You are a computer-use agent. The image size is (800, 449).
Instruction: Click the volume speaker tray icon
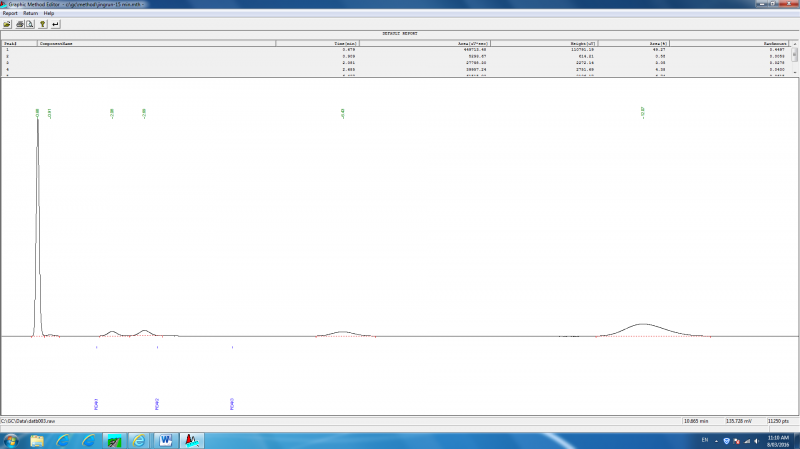coord(757,441)
